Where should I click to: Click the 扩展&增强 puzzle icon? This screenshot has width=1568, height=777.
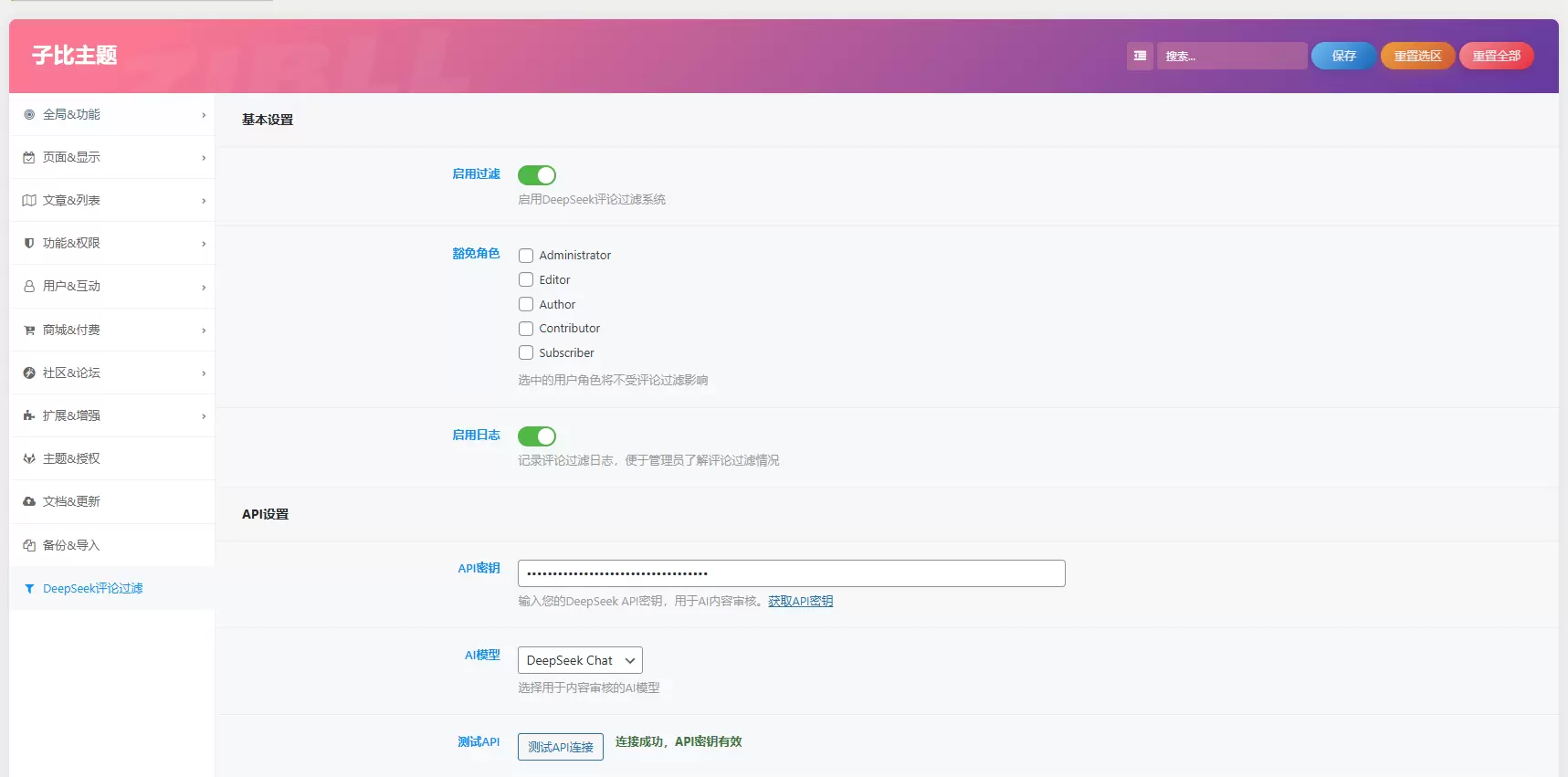point(29,416)
